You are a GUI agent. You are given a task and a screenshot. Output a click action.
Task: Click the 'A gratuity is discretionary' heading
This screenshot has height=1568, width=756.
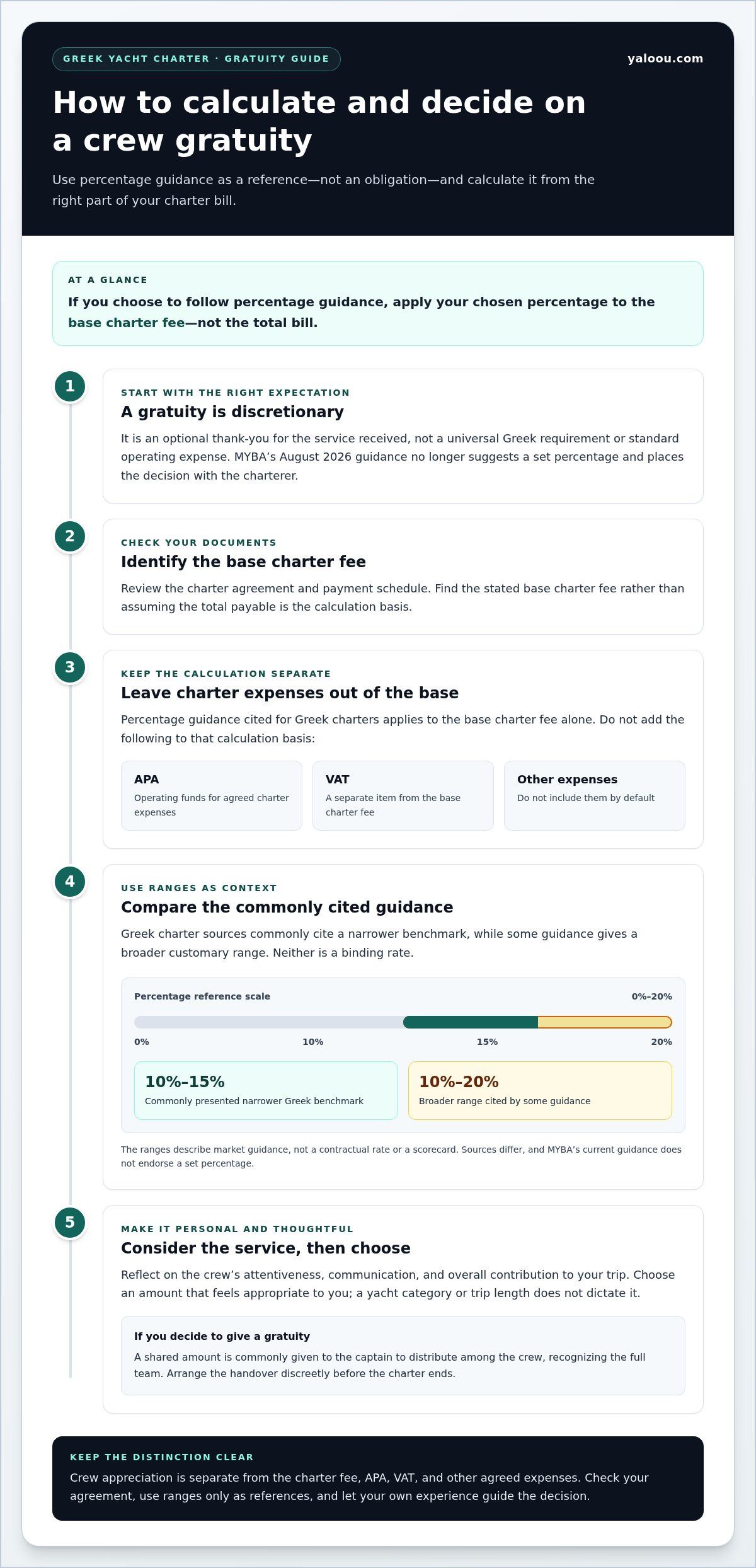(x=232, y=412)
